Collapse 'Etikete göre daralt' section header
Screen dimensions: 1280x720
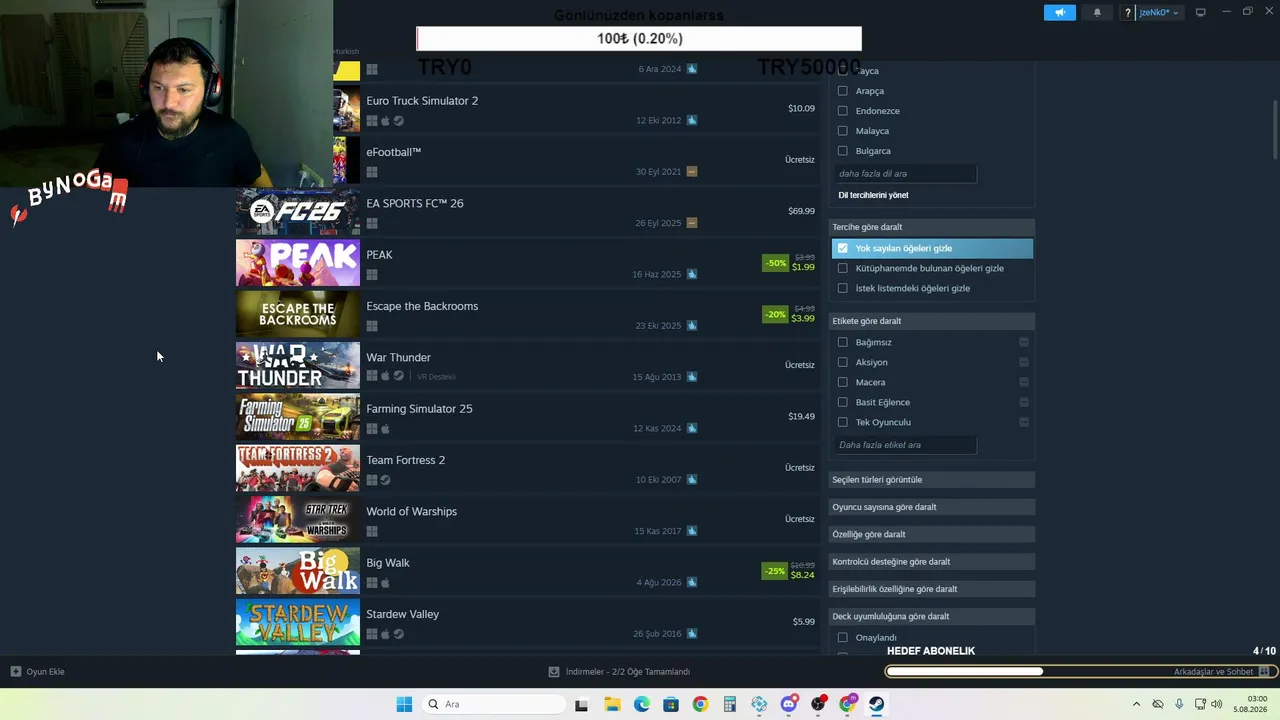coord(932,321)
